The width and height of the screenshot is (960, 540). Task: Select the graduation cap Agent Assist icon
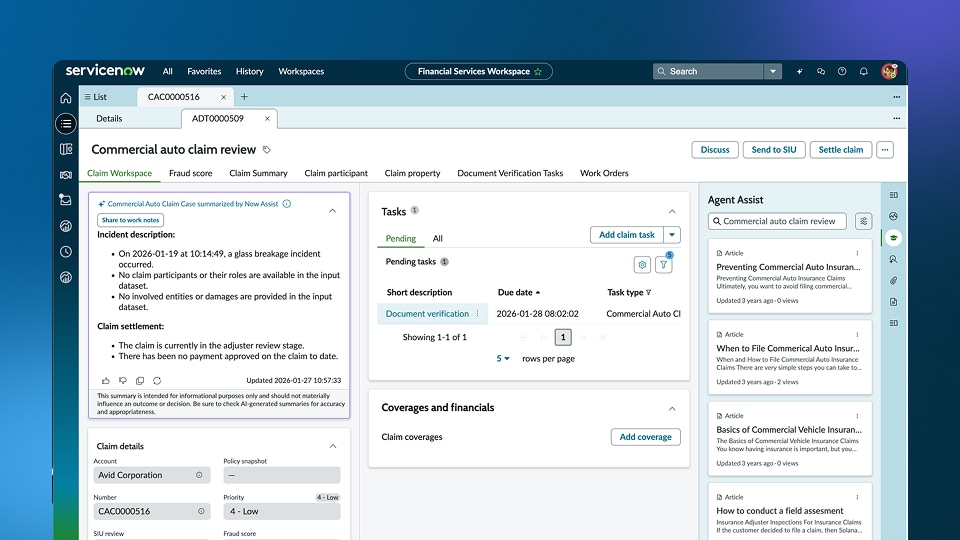(x=893, y=238)
